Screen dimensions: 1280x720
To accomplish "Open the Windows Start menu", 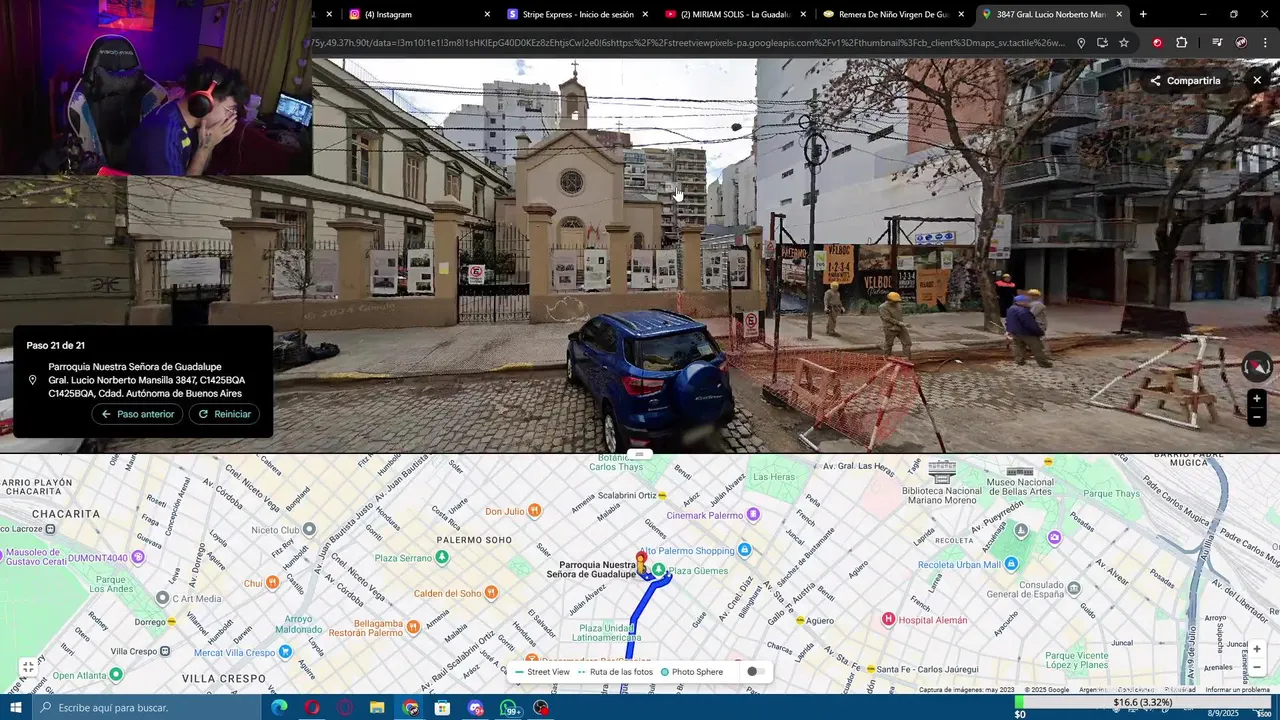I will pyautogui.click(x=15, y=708).
